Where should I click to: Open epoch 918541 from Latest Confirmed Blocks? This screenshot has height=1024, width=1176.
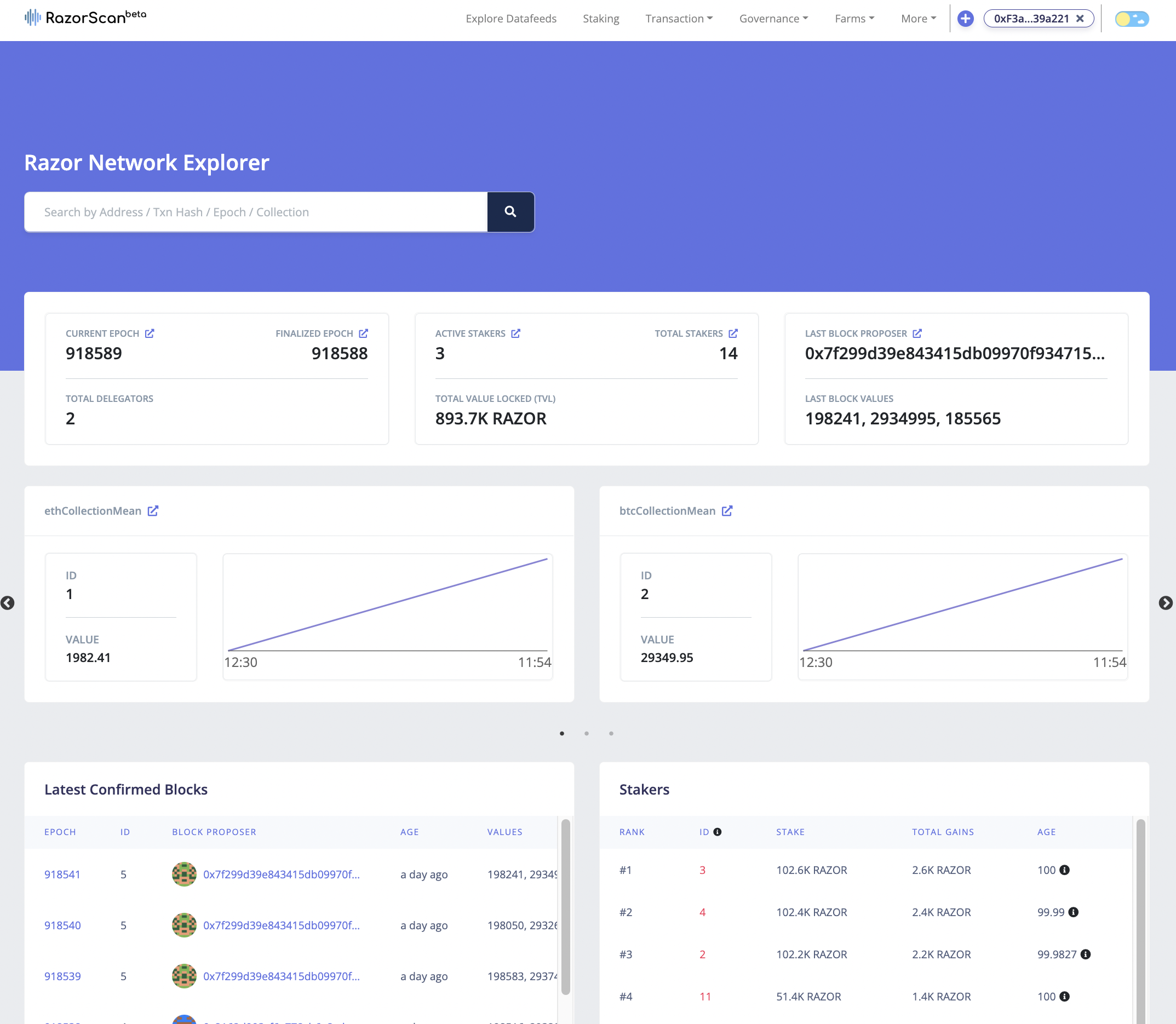point(62,874)
